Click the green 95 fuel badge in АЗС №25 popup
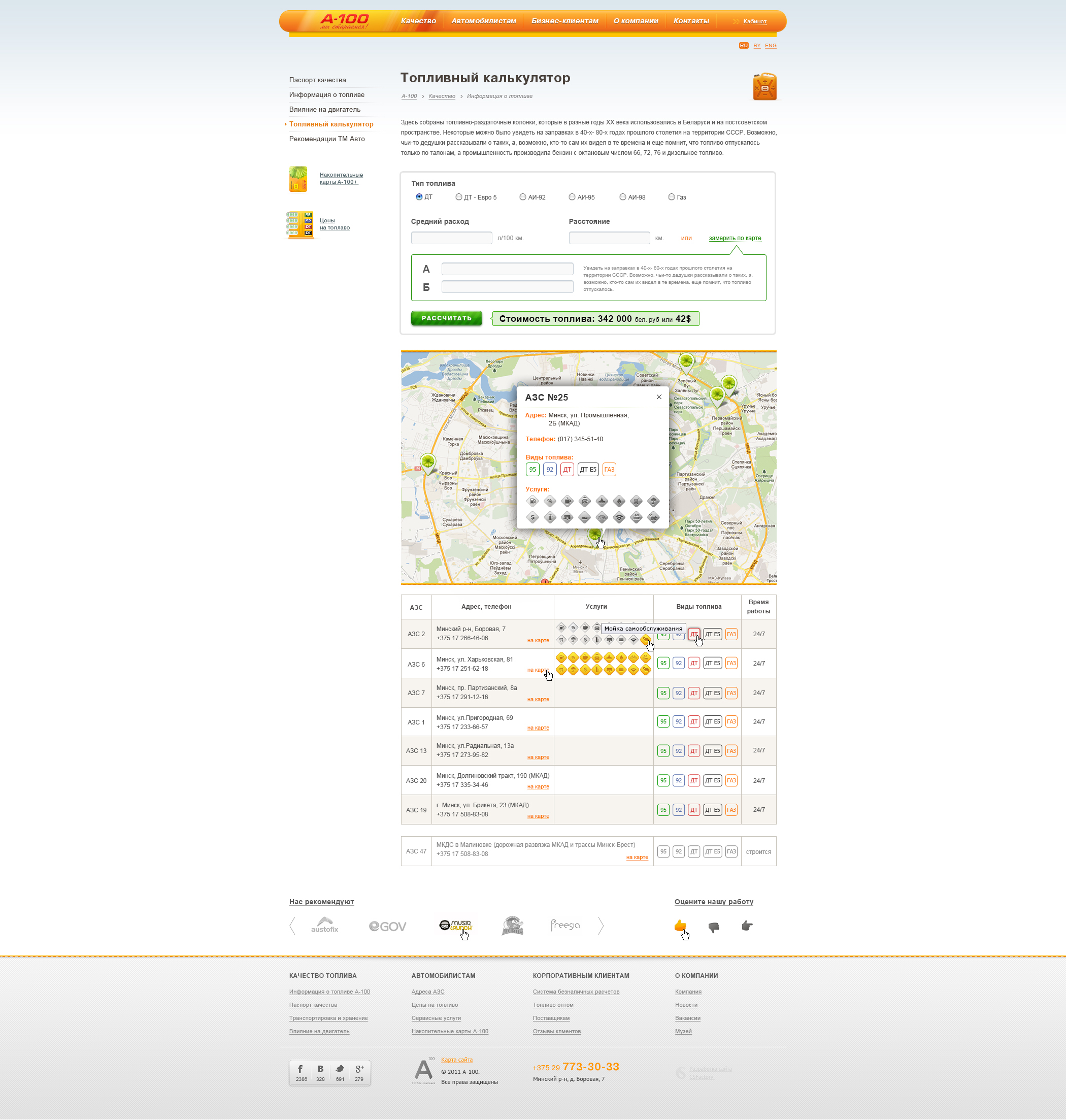Viewport: 1066px width, 1120px height. pos(532,469)
